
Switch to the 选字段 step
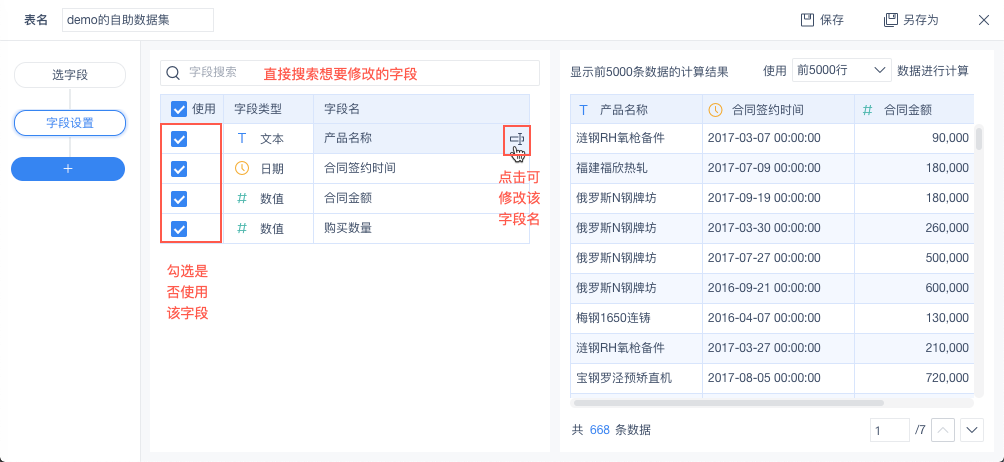[x=70, y=75]
